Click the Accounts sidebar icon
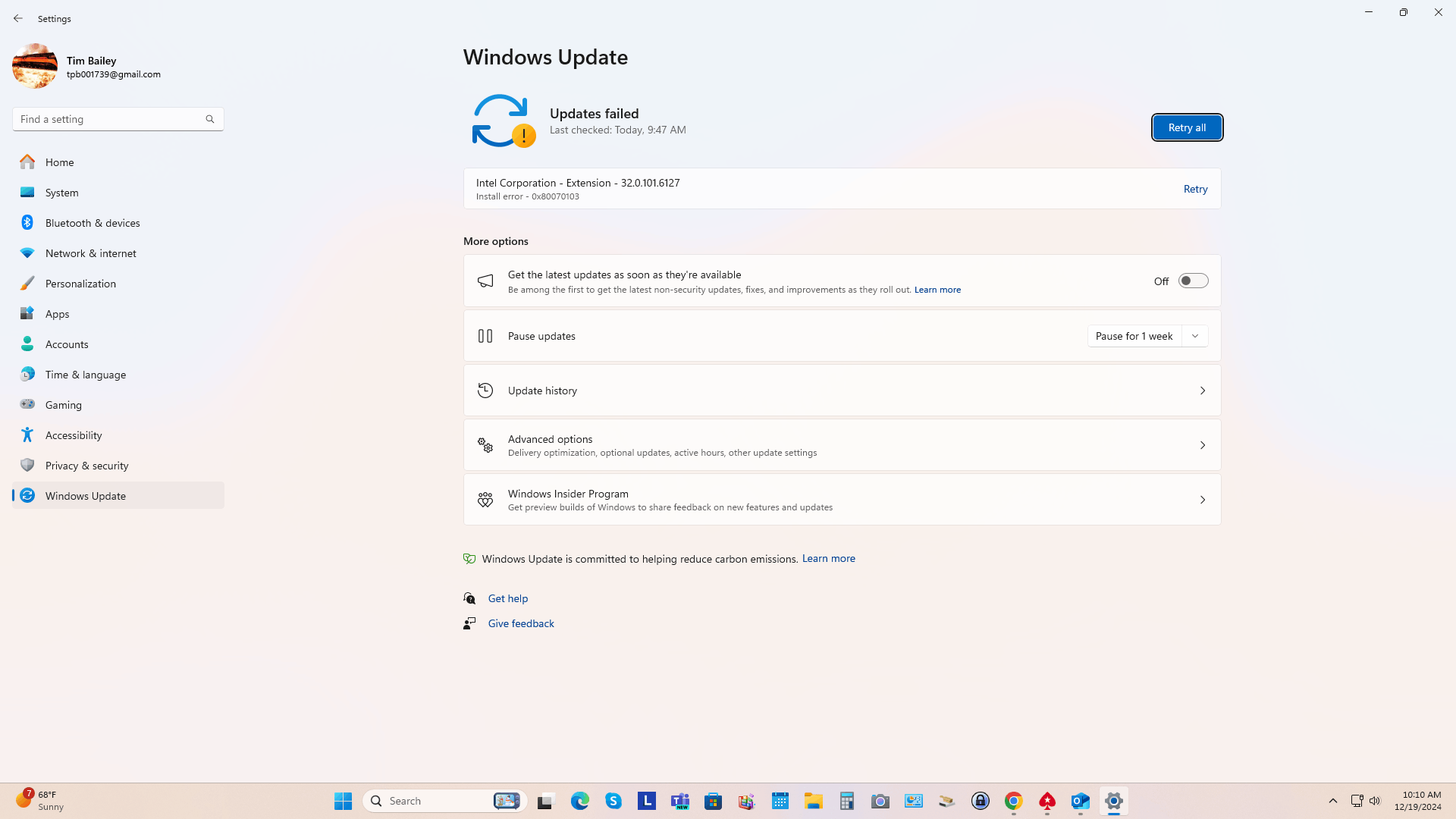Viewport: 1456px width, 819px height. [27, 344]
